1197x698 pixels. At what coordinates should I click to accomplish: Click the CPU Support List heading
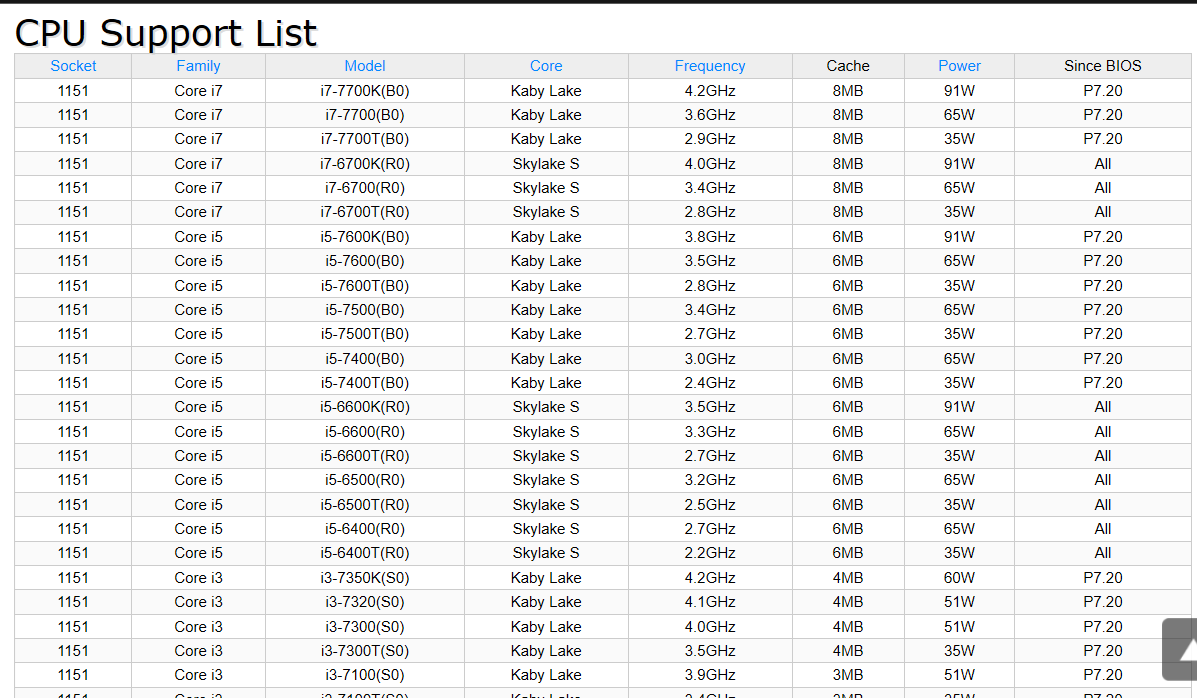(166, 33)
